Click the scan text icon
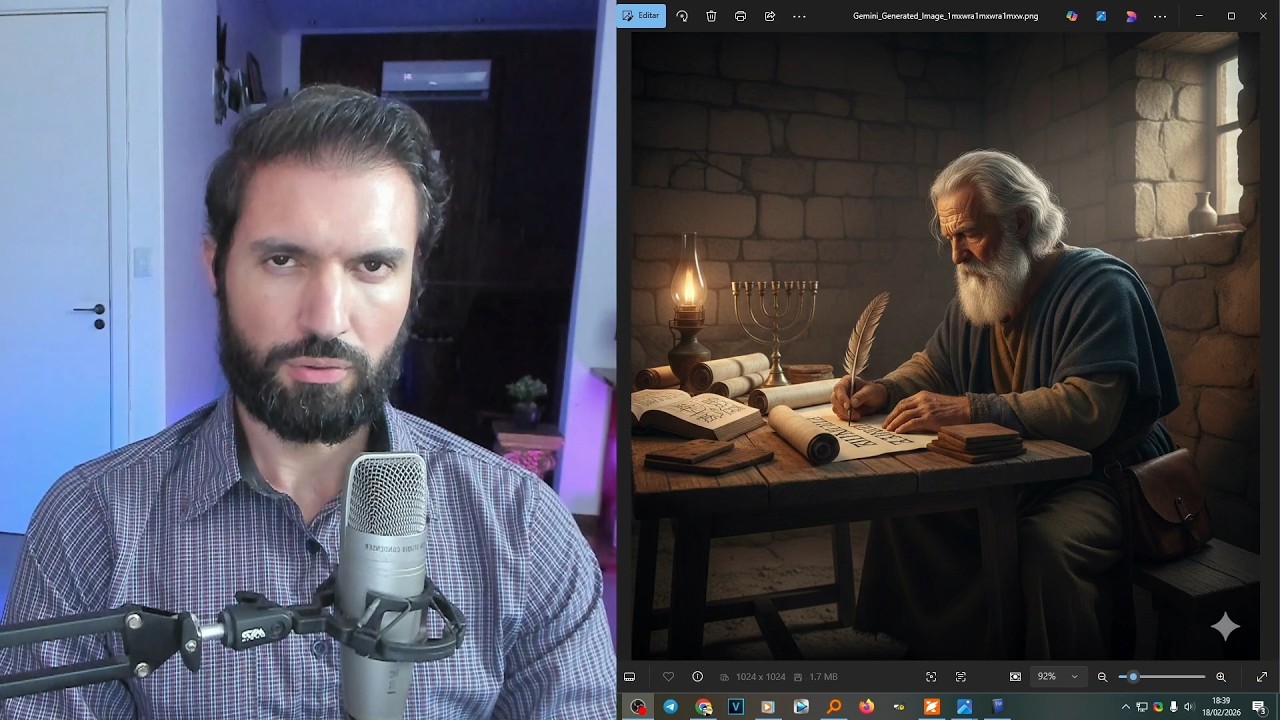The image size is (1280, 720). tap(961, 677)
